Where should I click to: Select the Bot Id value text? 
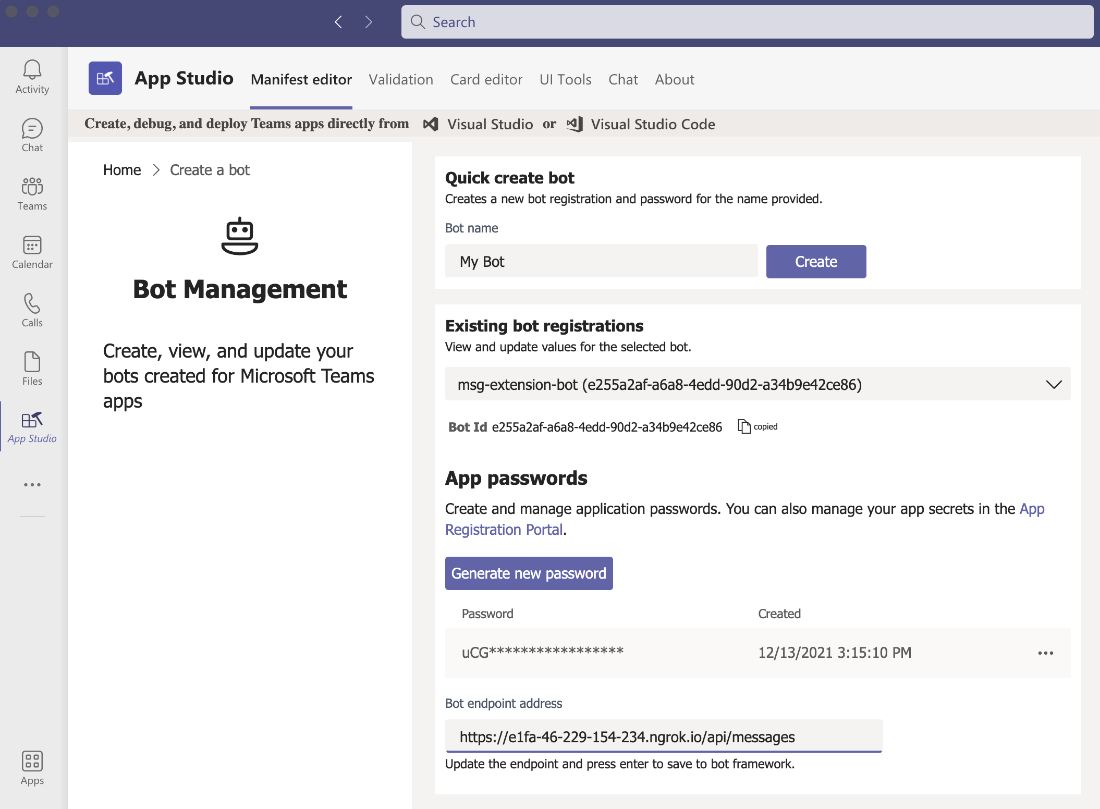click(x=607, y=427)
